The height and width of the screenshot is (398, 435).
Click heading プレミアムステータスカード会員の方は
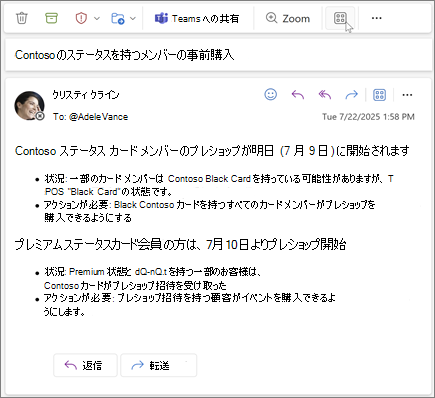pyautogui.click(x=180, y=245)
